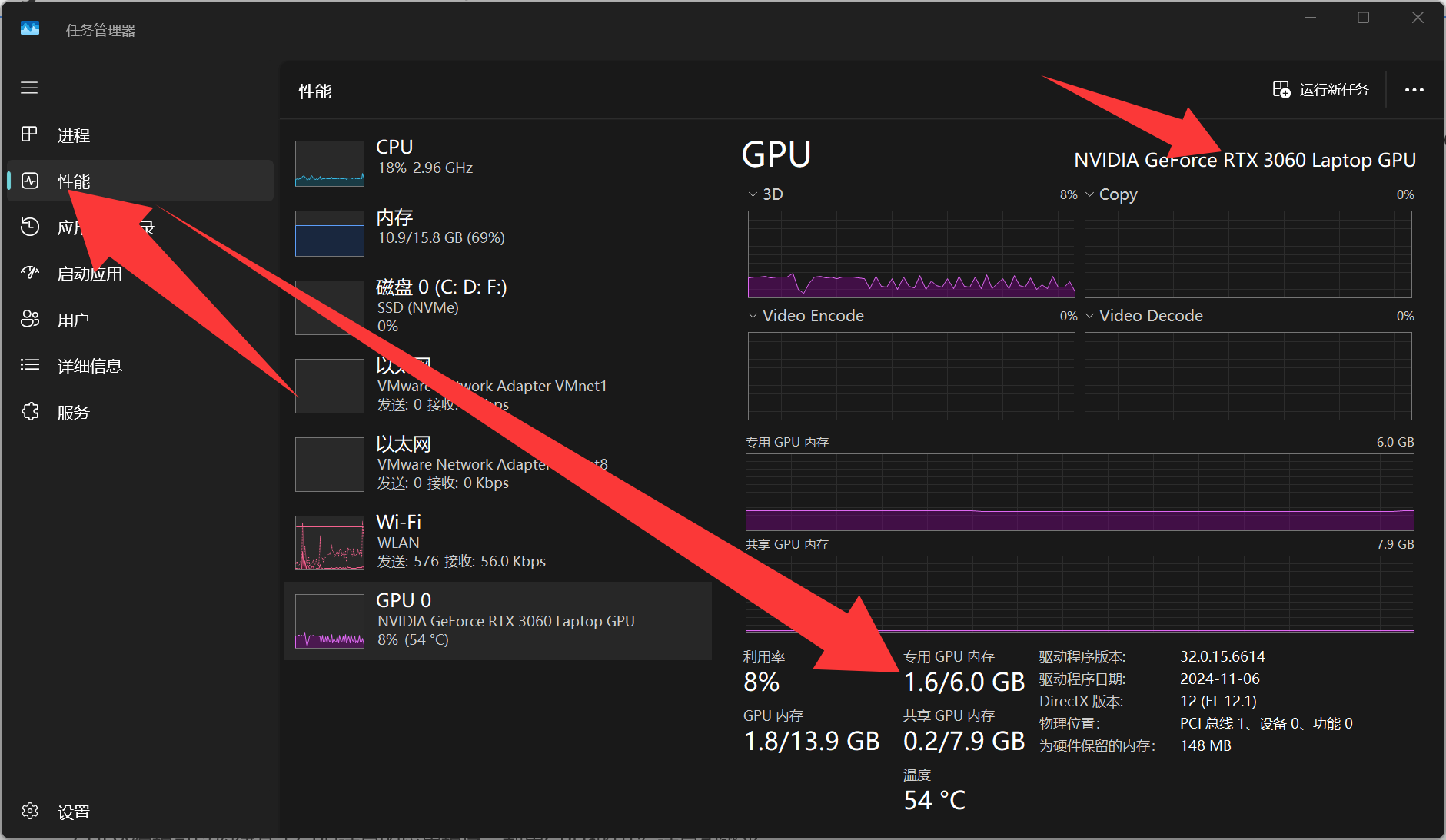Click the 内存 usage graph
The width and height of the screenshot is (1446, 840).
click(x=329, y=233)
